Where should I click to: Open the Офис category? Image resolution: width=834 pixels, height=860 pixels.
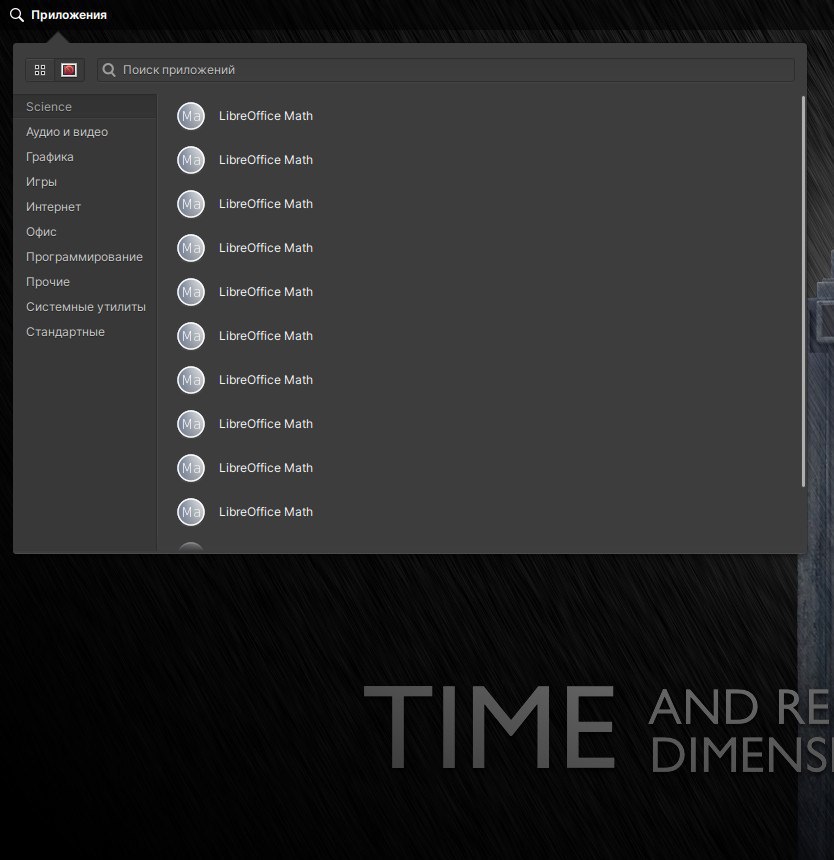coord(85,231)
